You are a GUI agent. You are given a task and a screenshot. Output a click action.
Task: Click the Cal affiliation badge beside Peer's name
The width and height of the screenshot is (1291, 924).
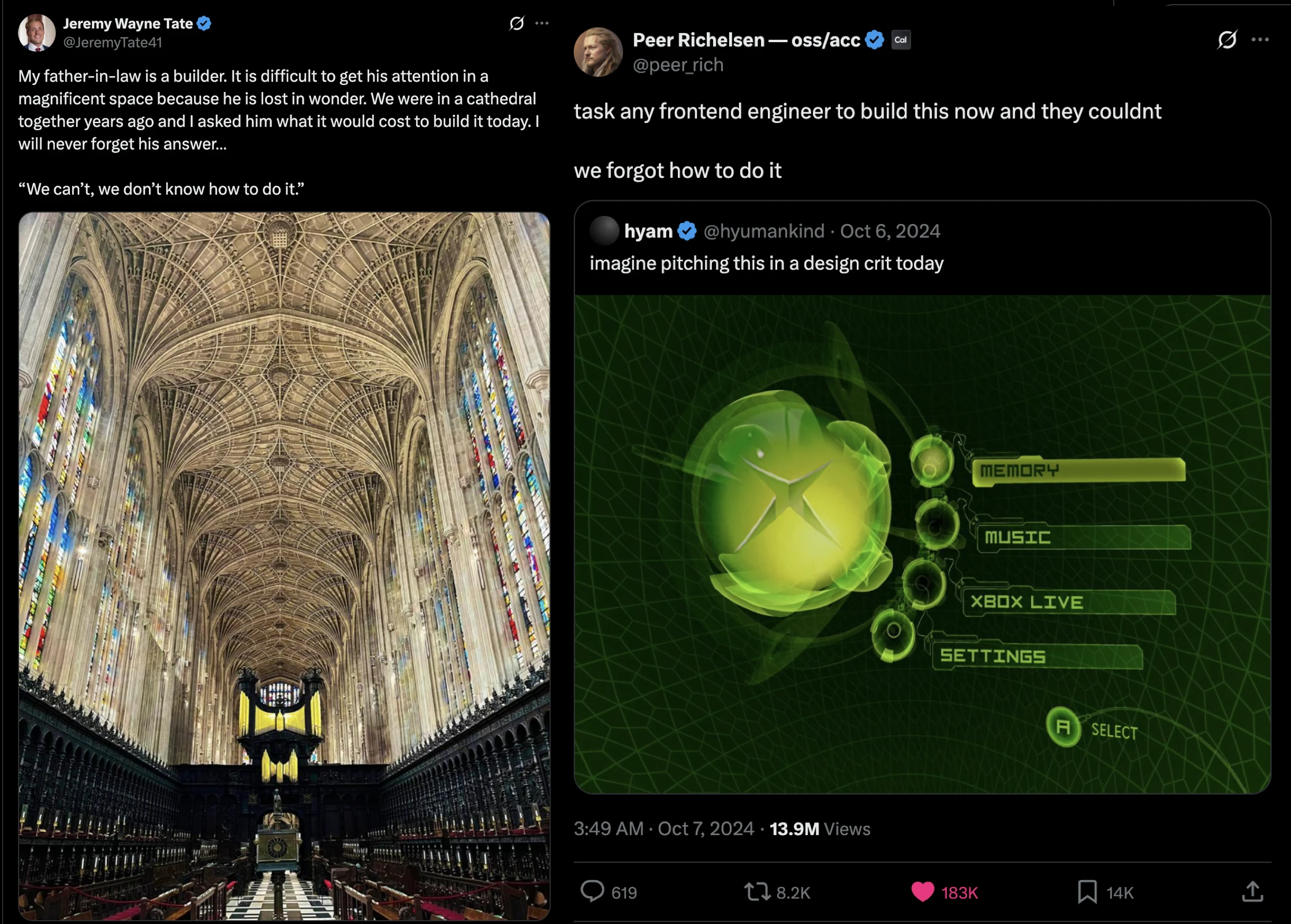(x=901, y=40)
